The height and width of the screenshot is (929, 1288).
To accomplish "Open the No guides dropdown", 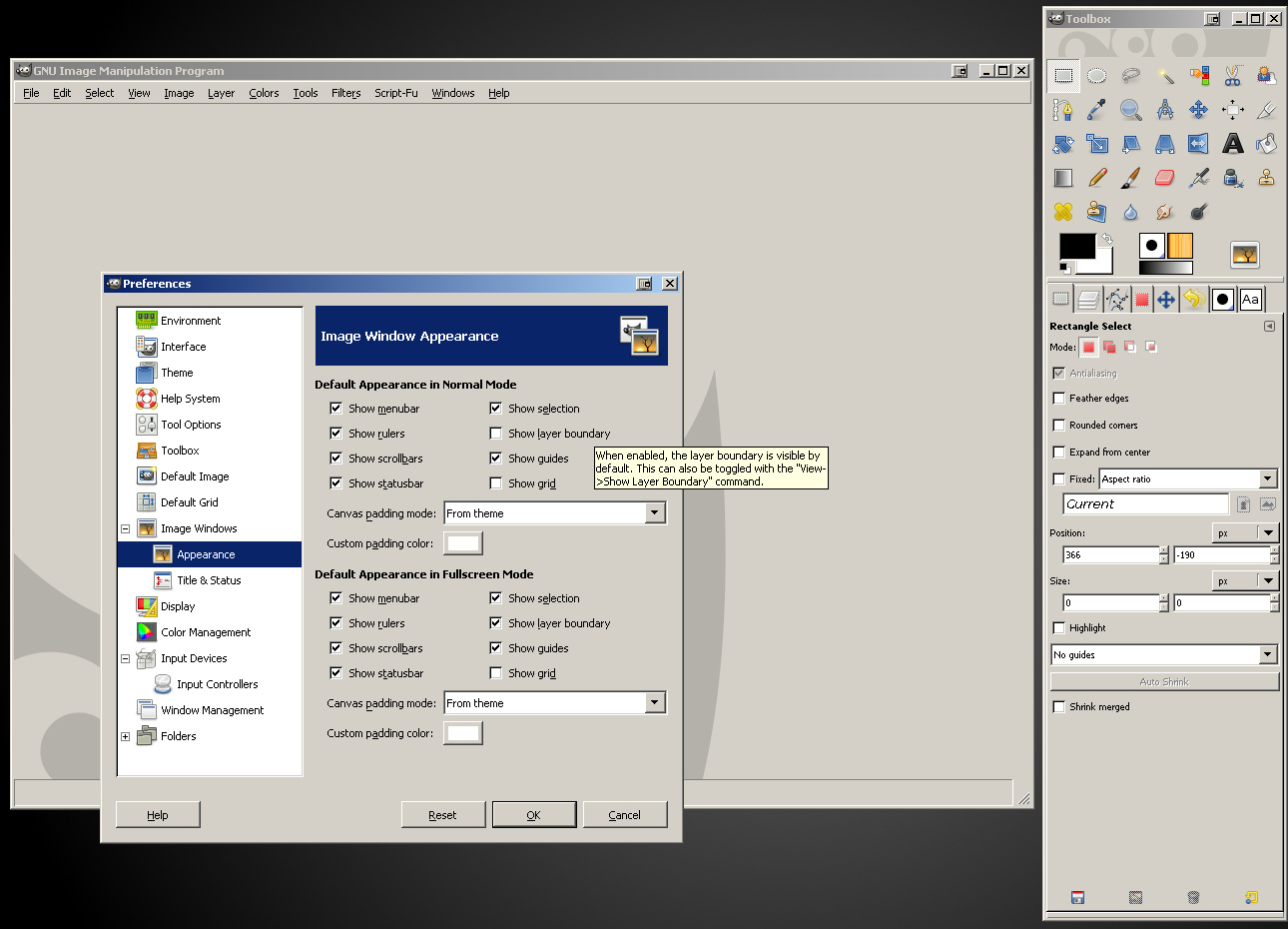I will [x=1164, y=655].
